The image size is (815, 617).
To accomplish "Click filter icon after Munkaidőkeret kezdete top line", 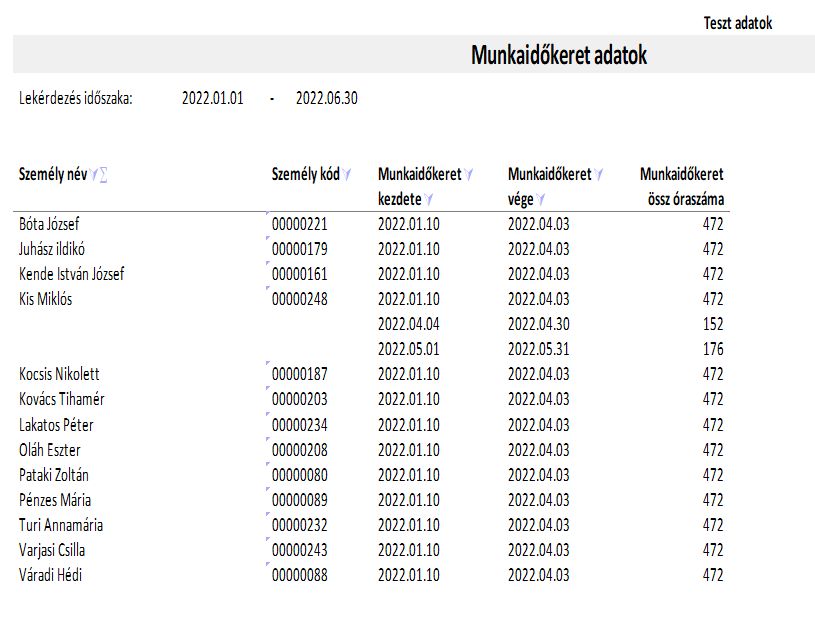I will click(x=469, y=175).
